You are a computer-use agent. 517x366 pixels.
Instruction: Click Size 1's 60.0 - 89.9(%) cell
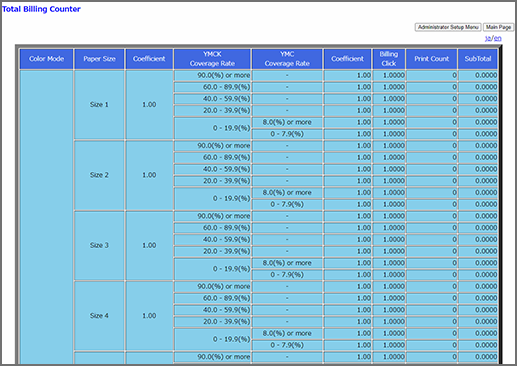212,87
